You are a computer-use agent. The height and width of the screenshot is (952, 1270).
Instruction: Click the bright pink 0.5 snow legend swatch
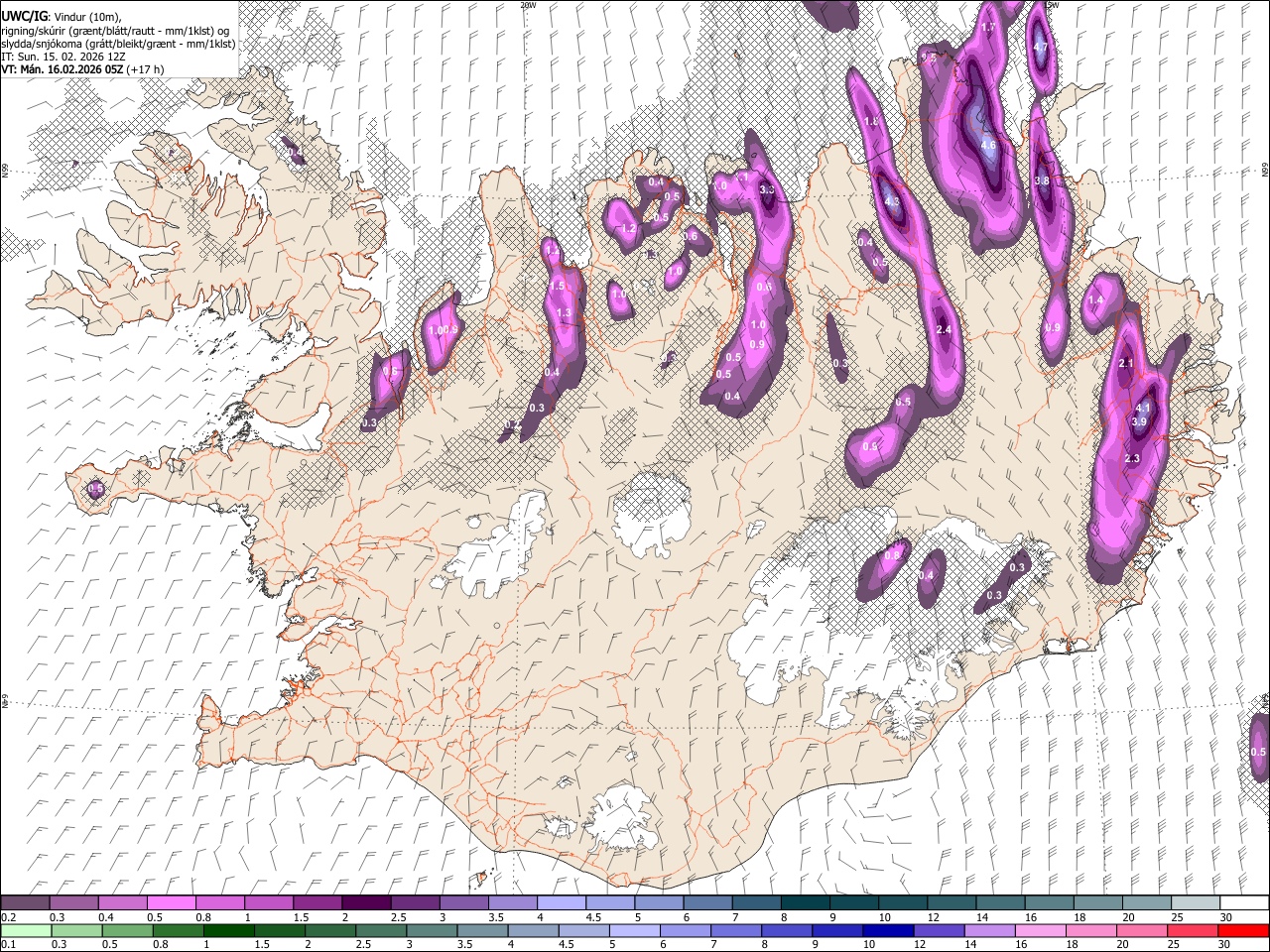tap(171, 902)
